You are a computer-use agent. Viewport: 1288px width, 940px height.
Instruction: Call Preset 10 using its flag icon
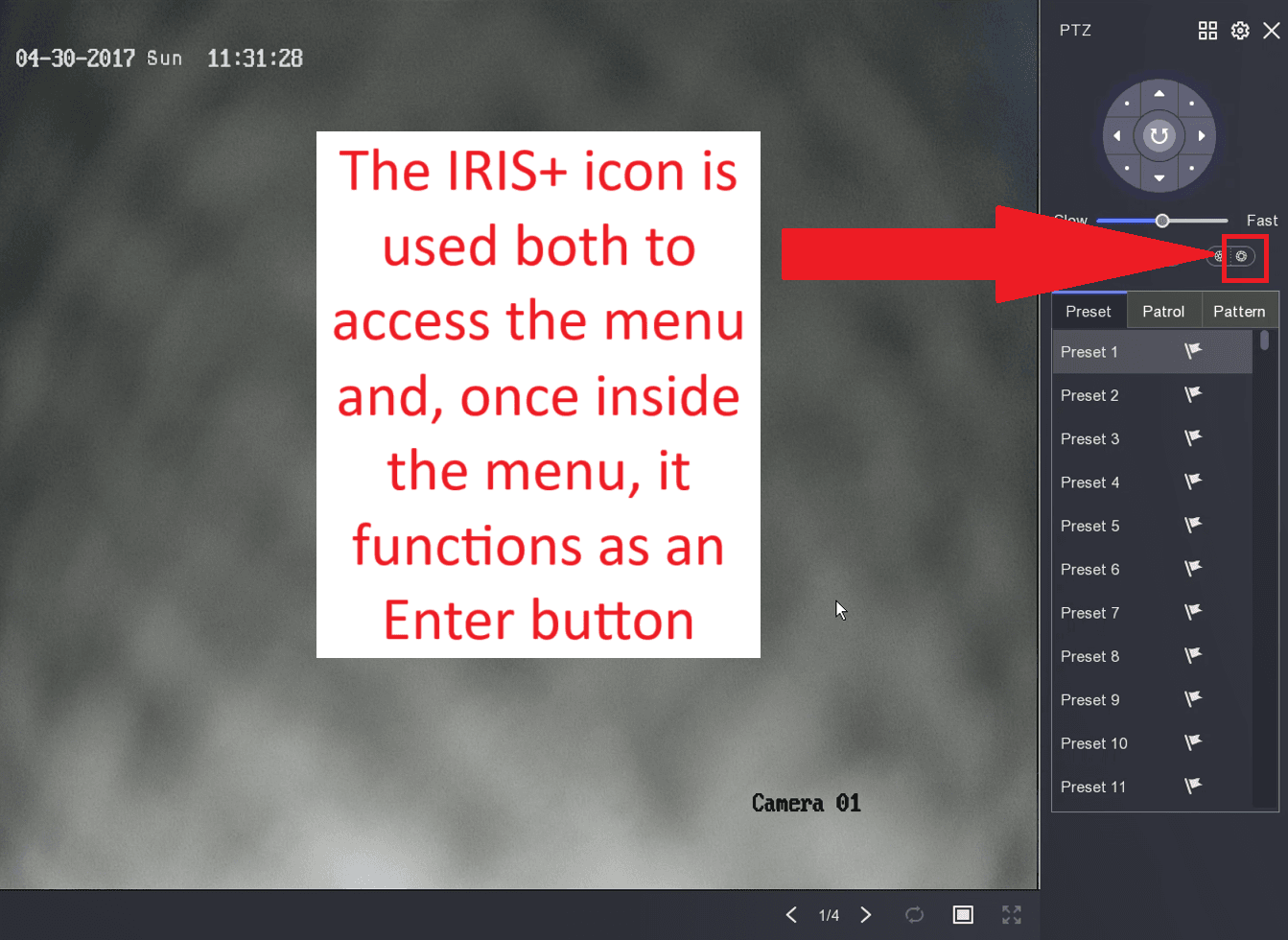(x=1193, y=742)
